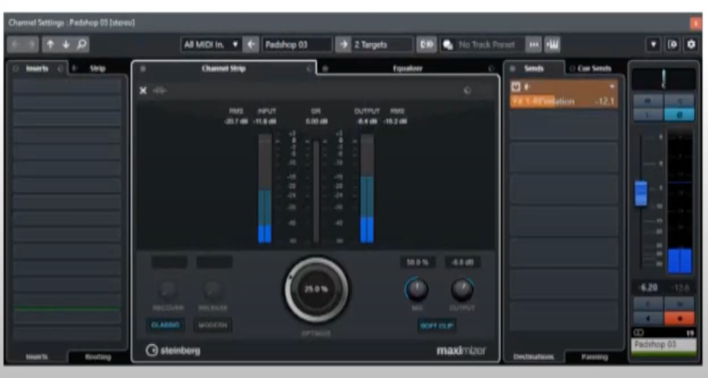Select the Equalizer tab

click(407, 68)
